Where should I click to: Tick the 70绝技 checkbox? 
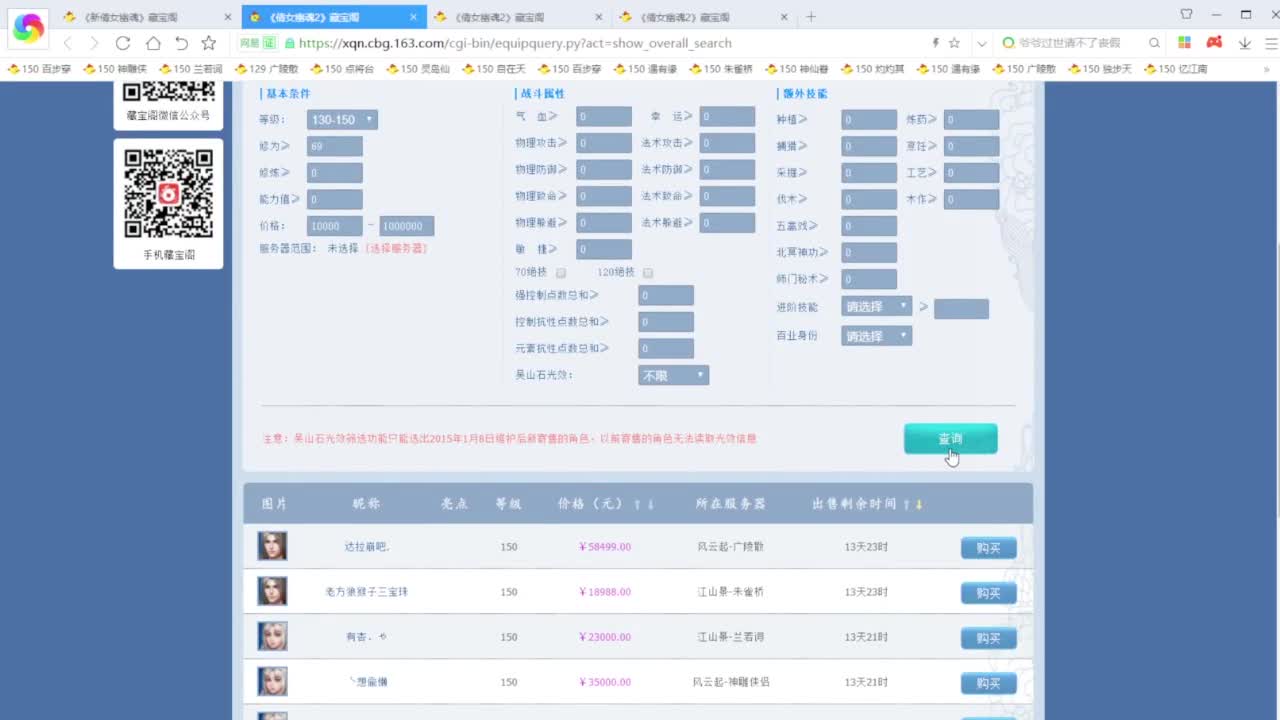click(x=561, y=272)
